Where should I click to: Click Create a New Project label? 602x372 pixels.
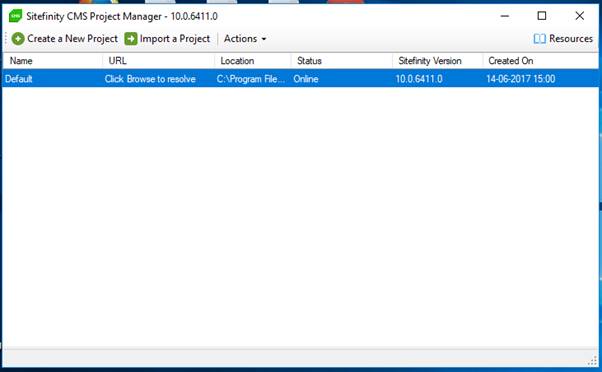[x=73, y=39]
